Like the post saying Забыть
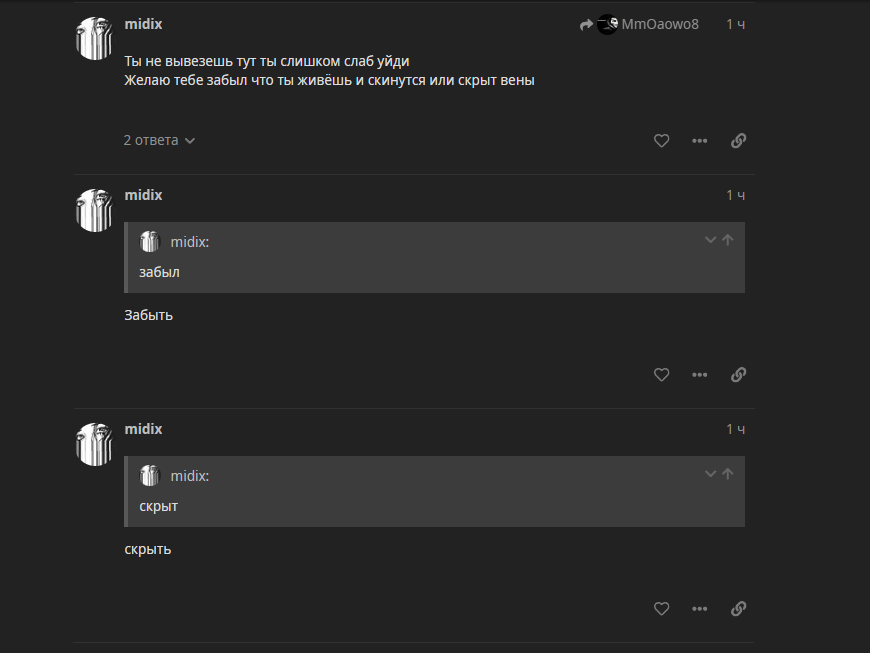 pos(661,375)
